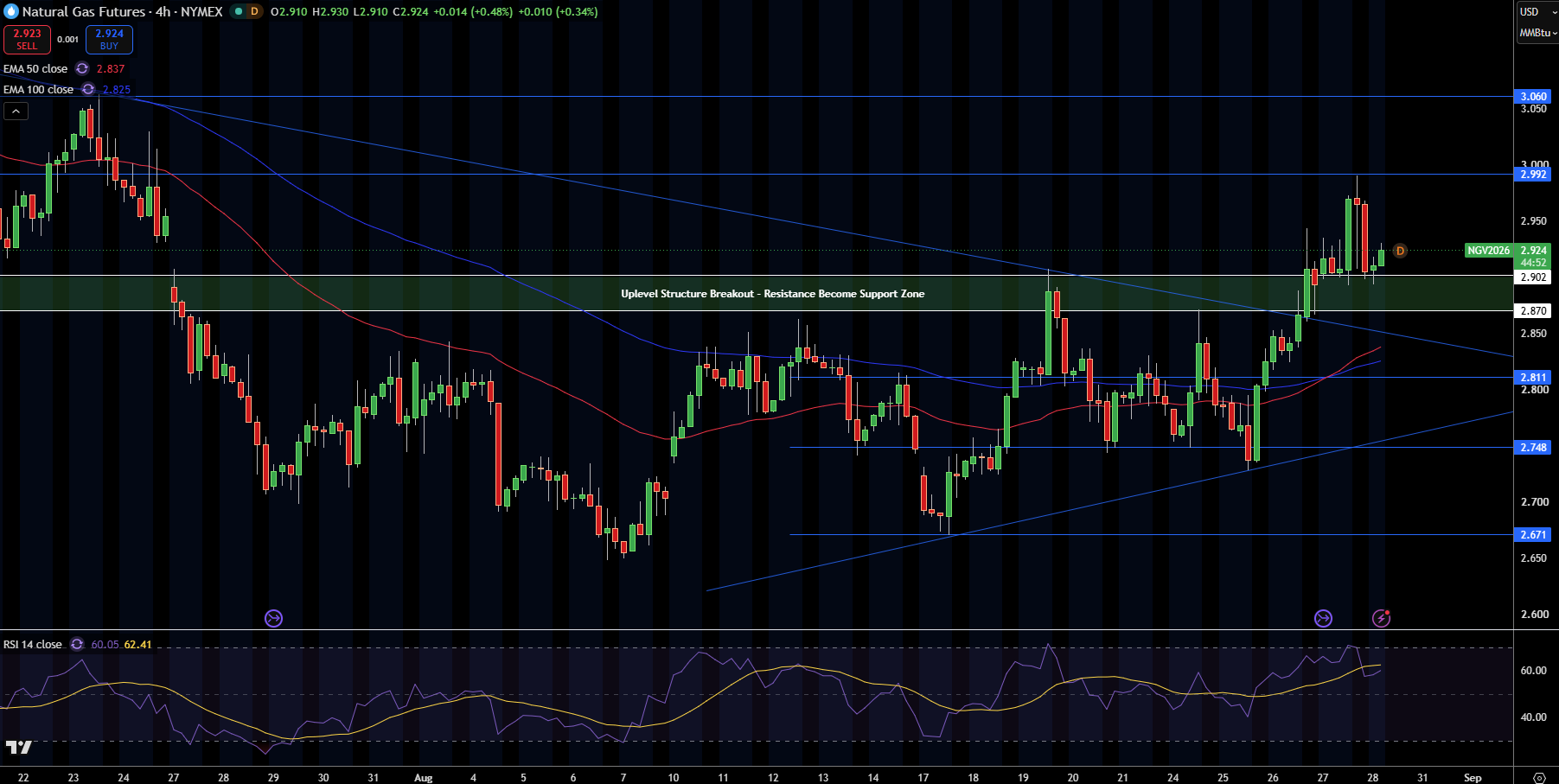Click the 2.671 horizontal line price label
This screenshot has width=1559, height=784.
pos(1534,534)
